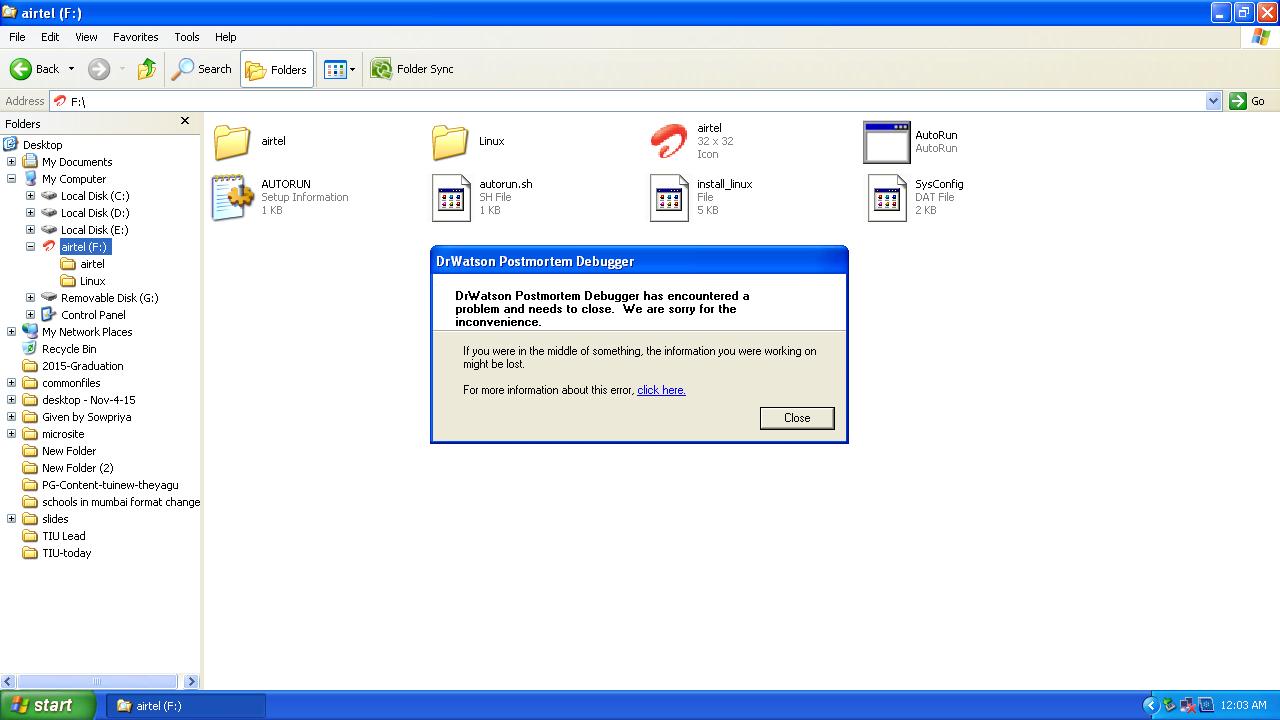Open the Edit menu
The width and height of the screenshot is (1280, 720).
point(50,37)
